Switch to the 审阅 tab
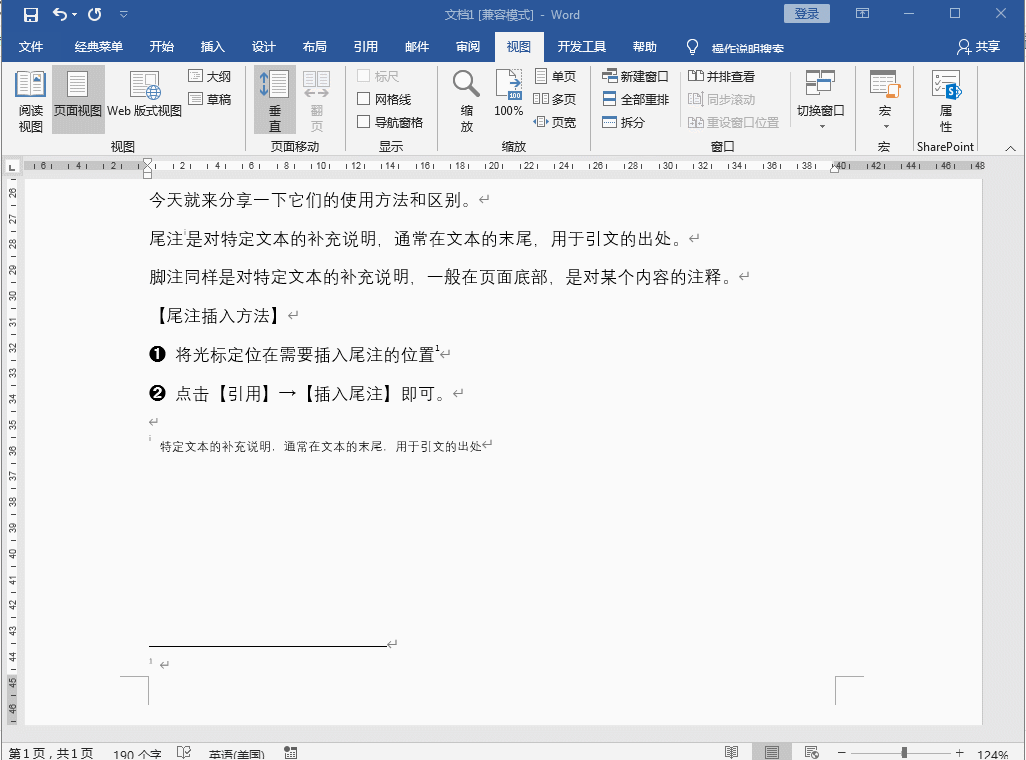Image resolution: width=1026 pixels, height=760 pixels. pyautogui.click(x=468, y=47)
